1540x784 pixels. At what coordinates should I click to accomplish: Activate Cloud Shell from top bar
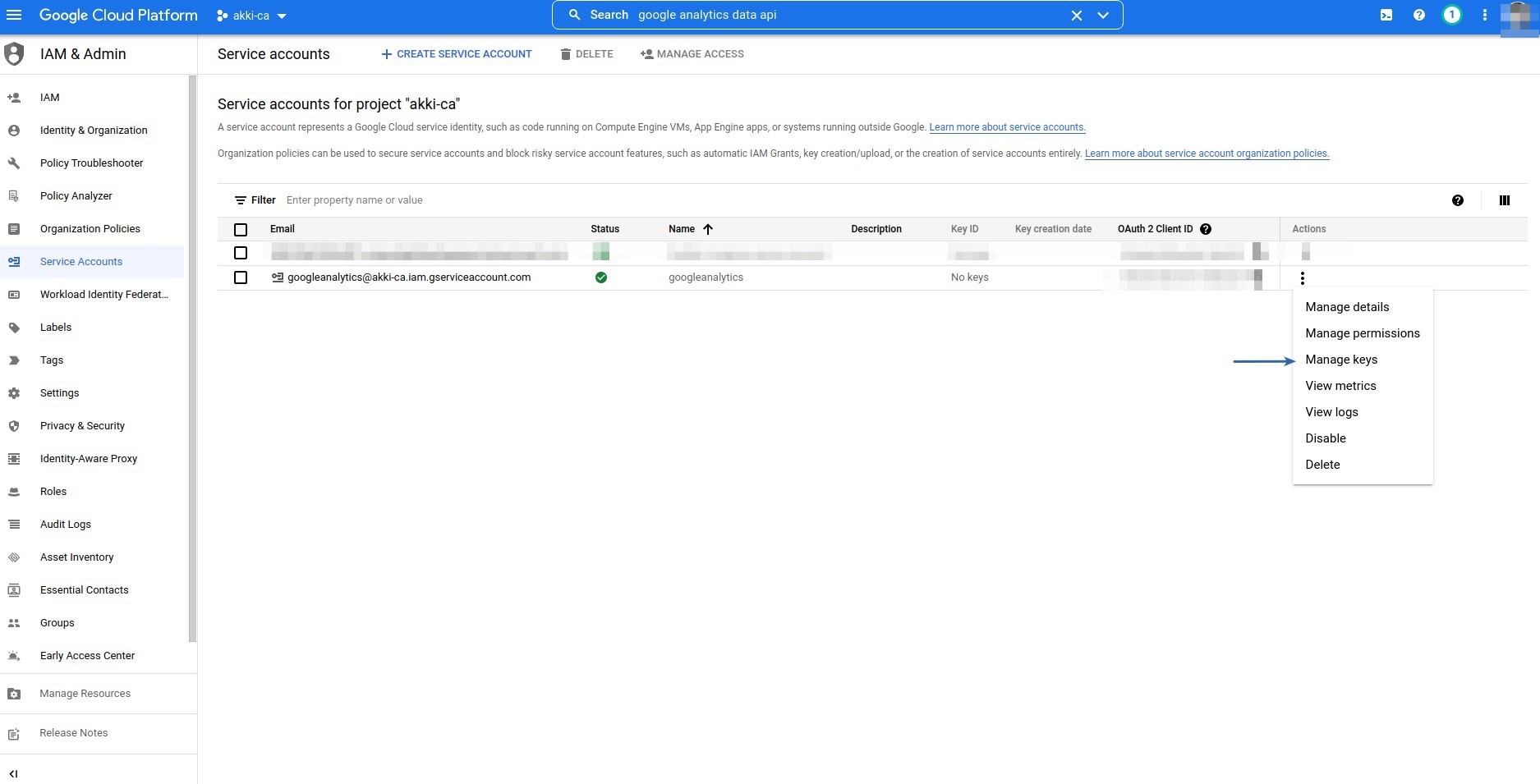pos(1386,15)
